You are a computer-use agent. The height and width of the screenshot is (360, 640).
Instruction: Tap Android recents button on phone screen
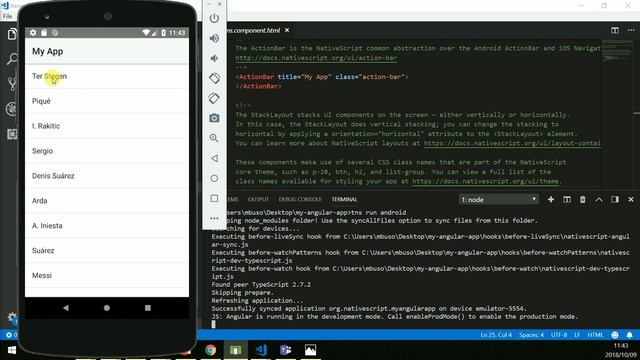(x=148, y=308)
